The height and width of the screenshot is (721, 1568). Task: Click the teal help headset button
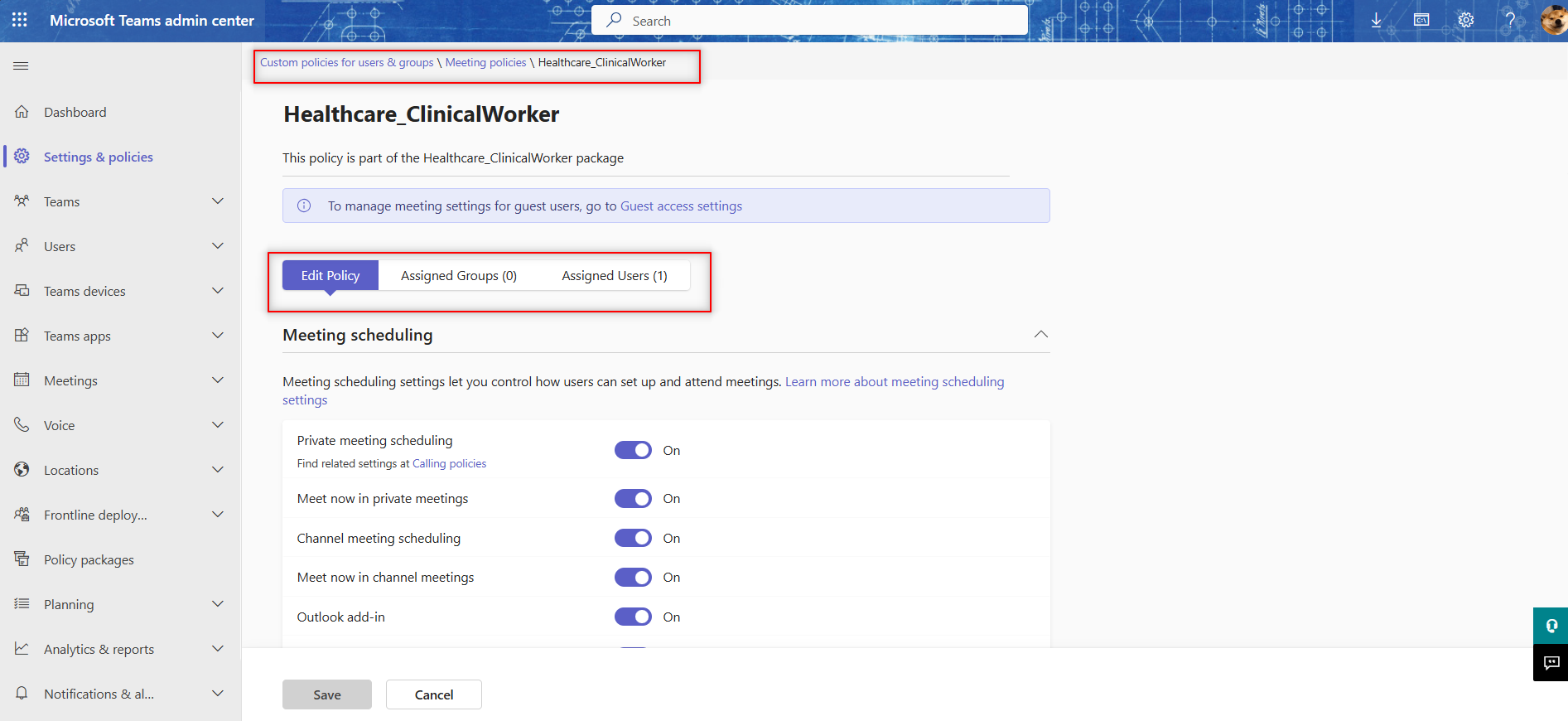pyautogui.click(x=1551, y=626)
